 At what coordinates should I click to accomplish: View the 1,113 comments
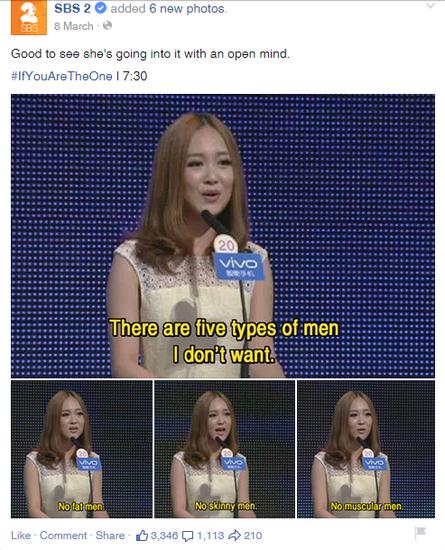210,536
